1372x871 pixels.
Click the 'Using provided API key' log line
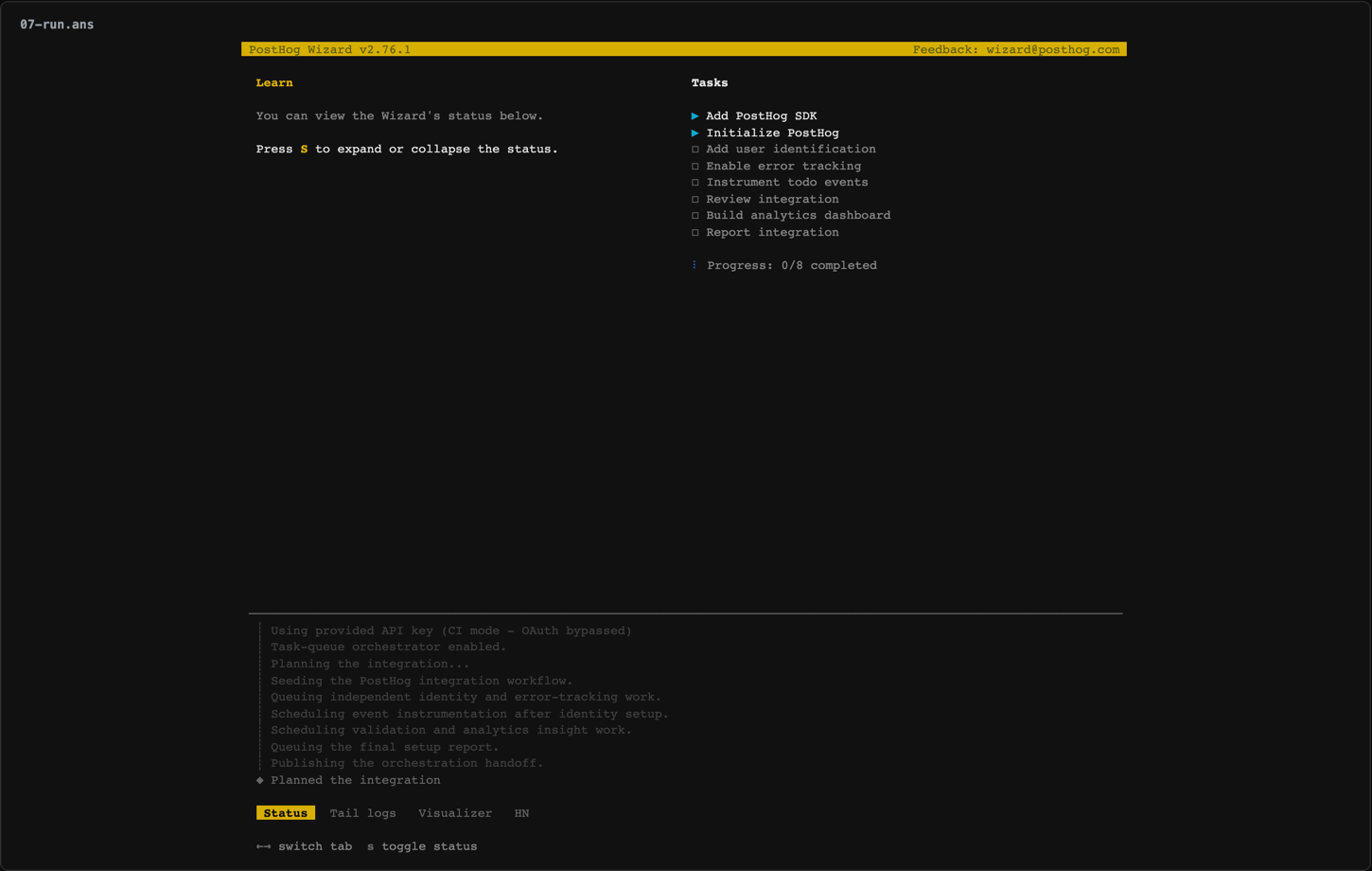tap(451, 631)
